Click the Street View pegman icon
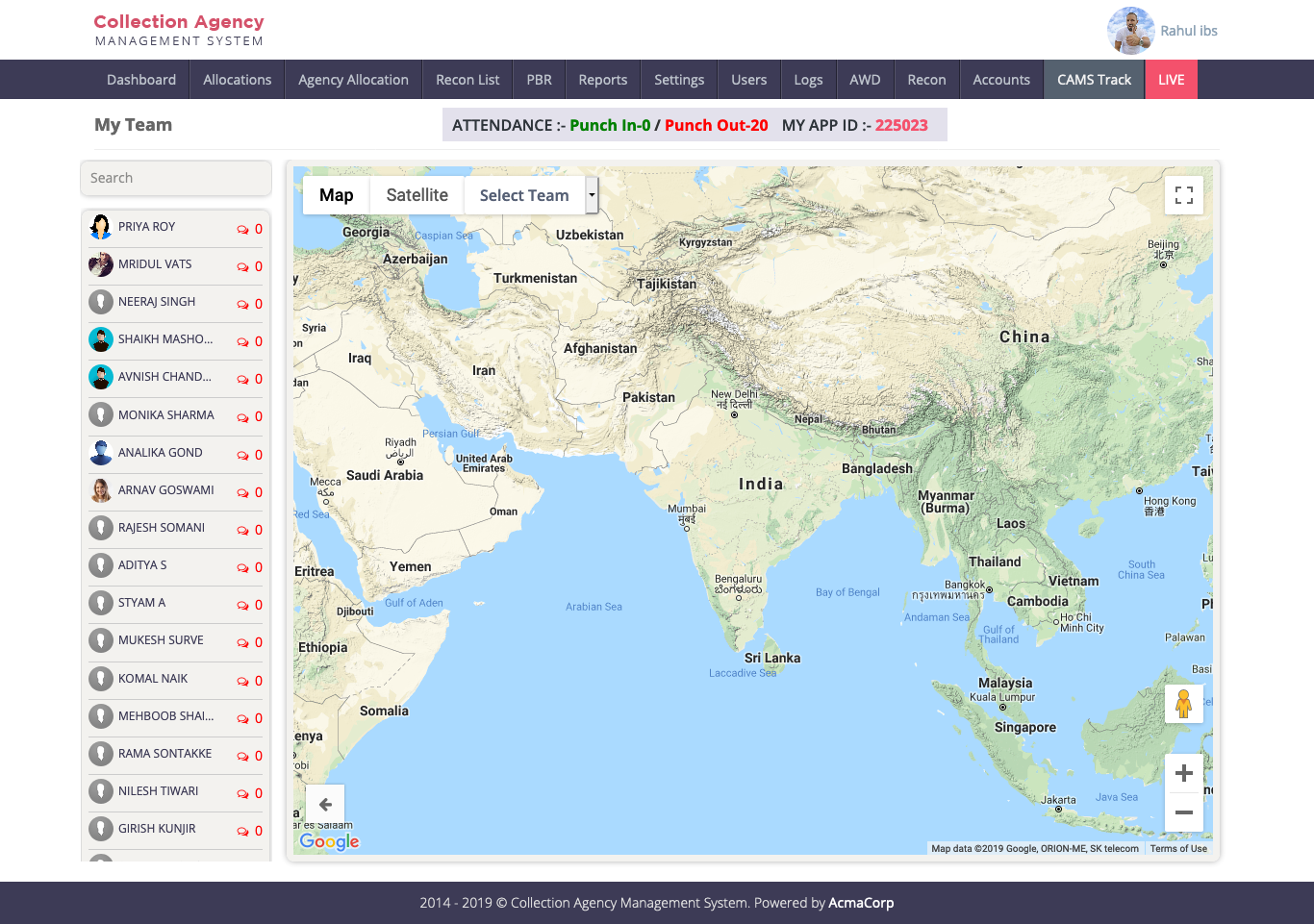This screenshot has width=1314, height=924. click(x=1183, y=704)
